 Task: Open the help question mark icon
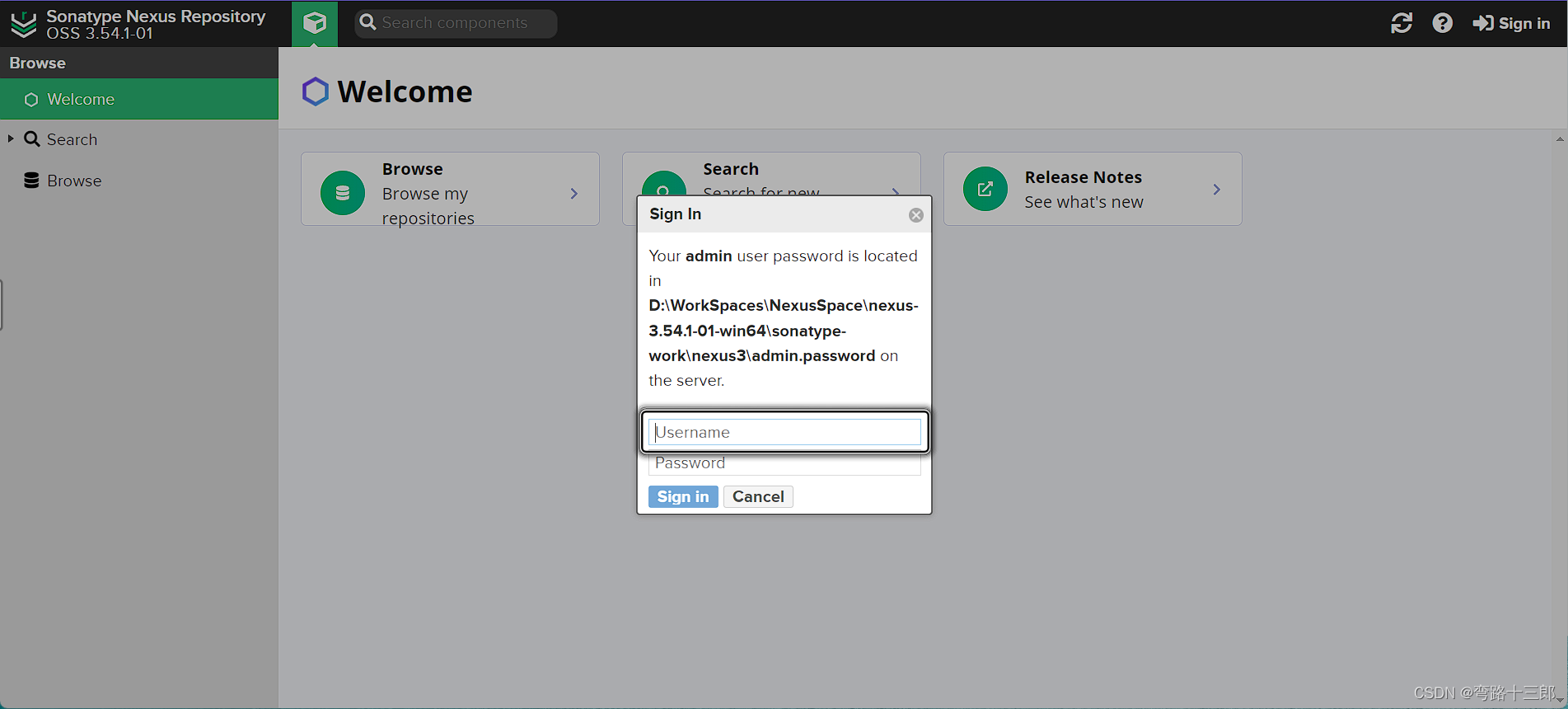point(1442,23)
